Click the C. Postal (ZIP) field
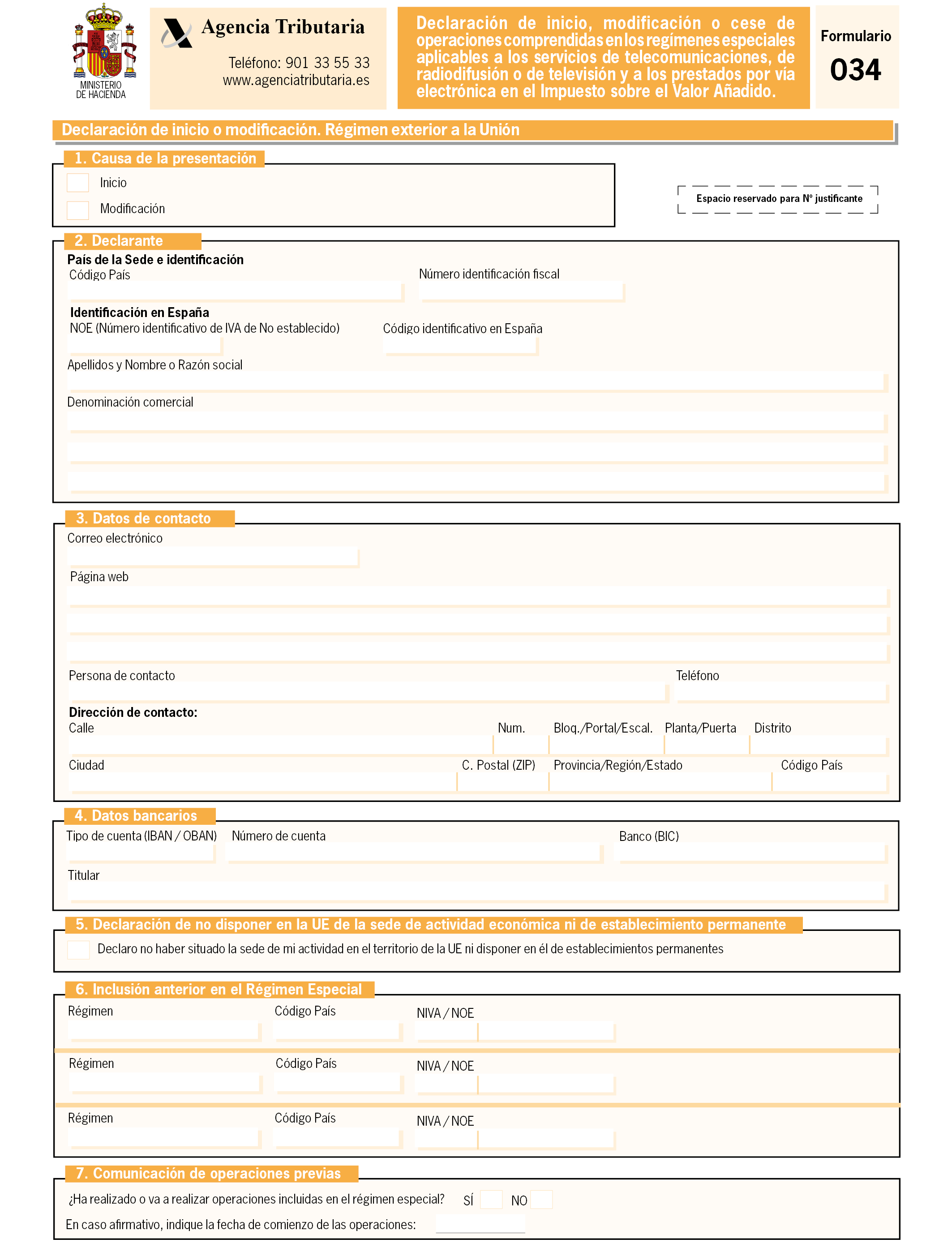The height and width of the screenshot is (1243, 952). tap(502, 782)
